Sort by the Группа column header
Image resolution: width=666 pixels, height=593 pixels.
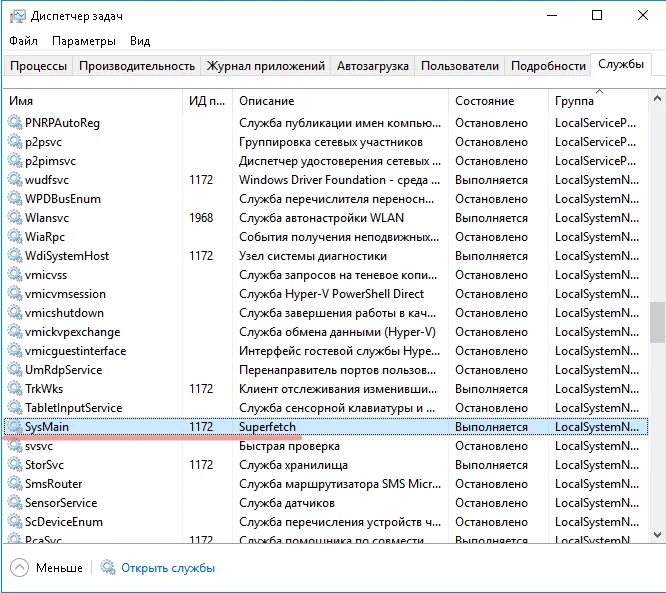[x=598, y=101]
